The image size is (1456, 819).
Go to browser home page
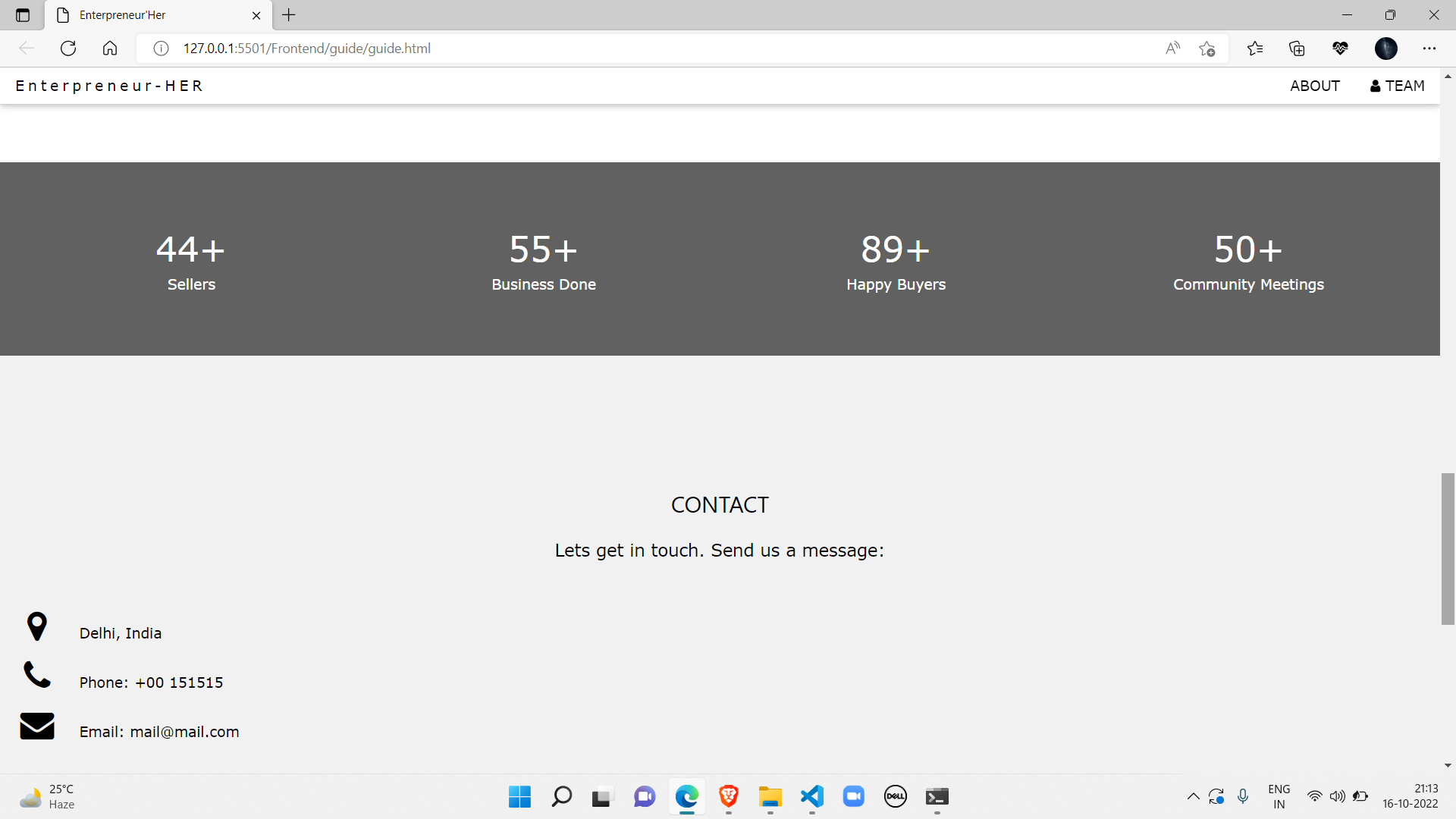tap(110, 49)
